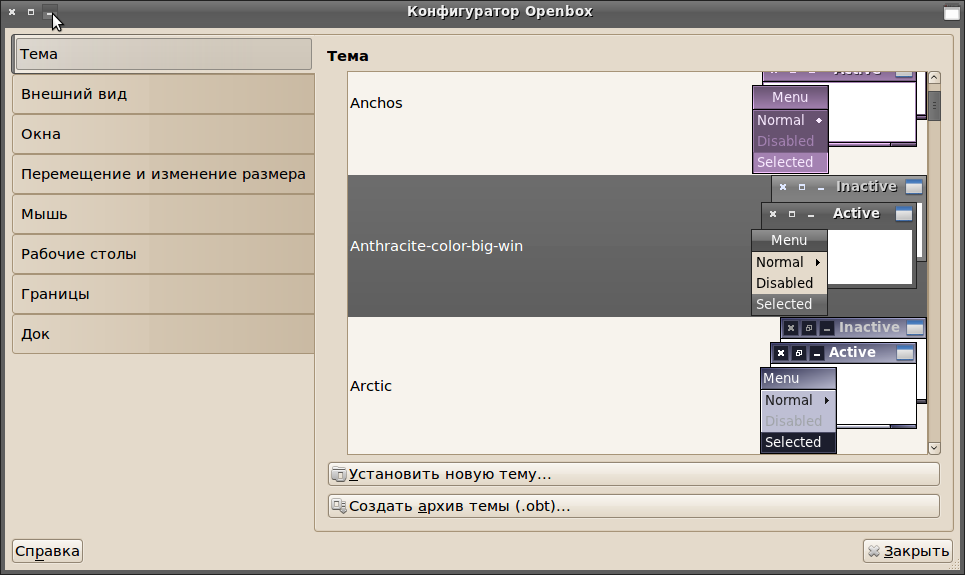Click the Закрыть button
This screenshot has height=575, width=965.
[x=908, y=551]
